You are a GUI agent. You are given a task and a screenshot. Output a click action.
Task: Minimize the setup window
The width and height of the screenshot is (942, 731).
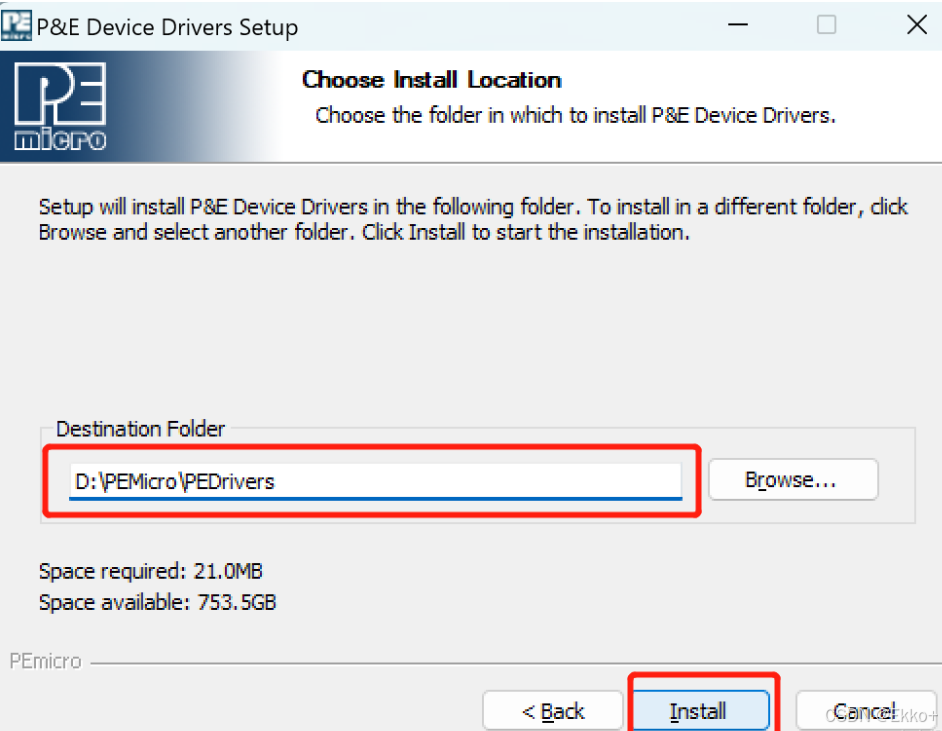click(x=738, y=25)
